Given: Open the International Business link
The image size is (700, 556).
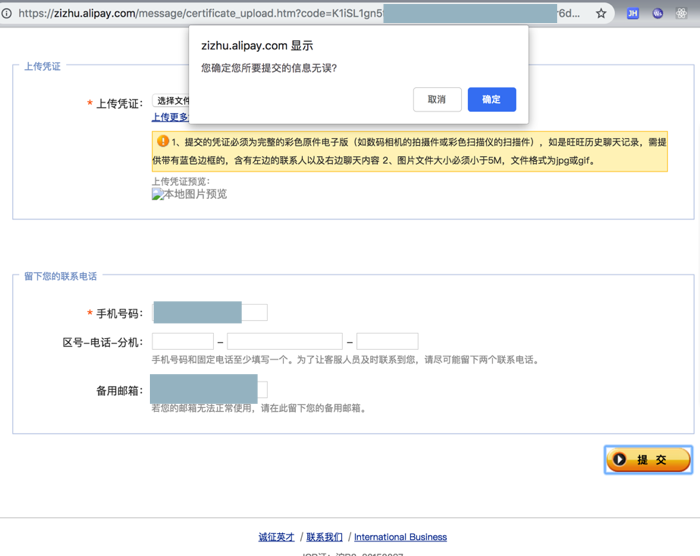Looking at the screenshot, I should tap(400, 537).
